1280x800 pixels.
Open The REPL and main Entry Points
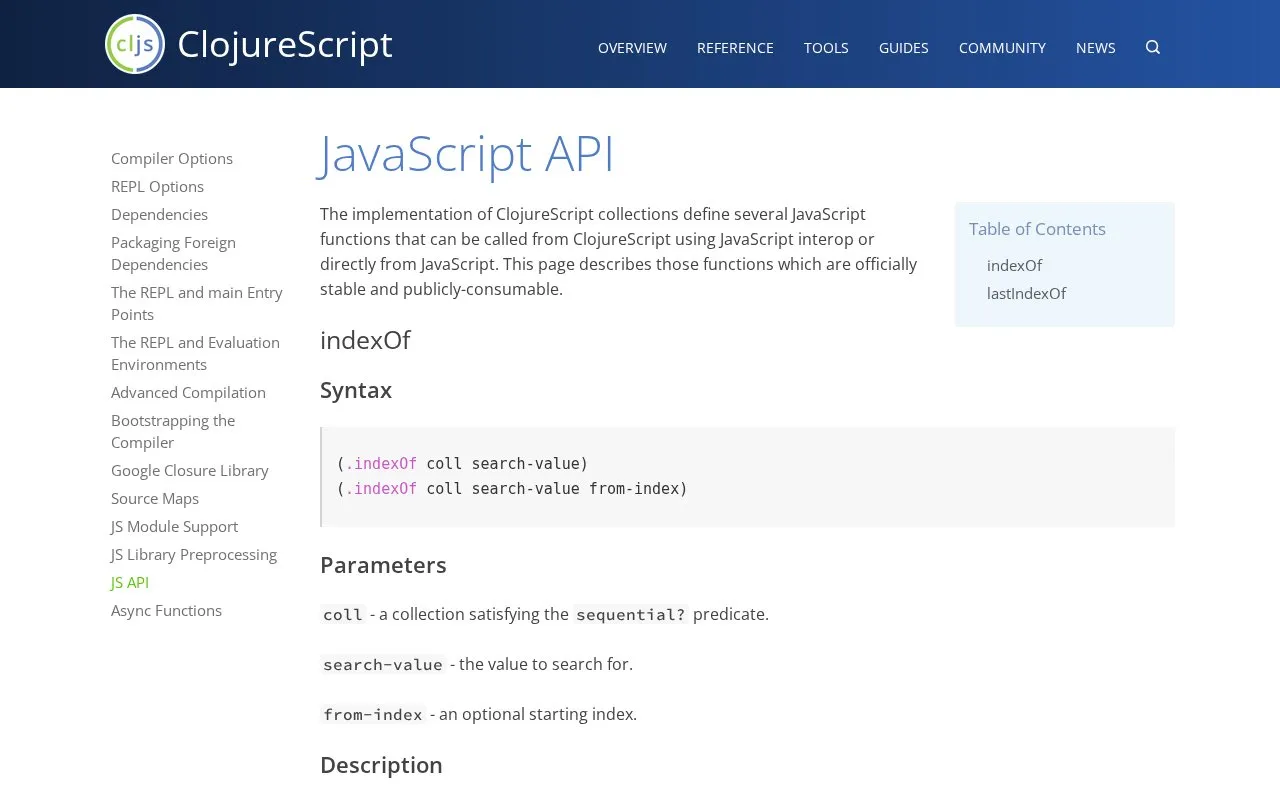click(197, 303)
